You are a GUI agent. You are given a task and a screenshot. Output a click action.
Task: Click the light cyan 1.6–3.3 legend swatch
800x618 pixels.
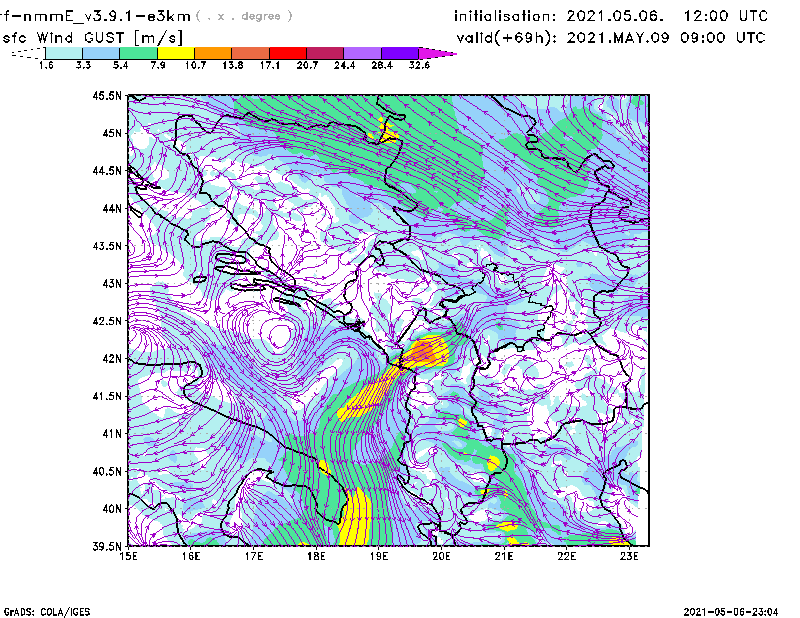pyautogui.click(x=64, y=53)
